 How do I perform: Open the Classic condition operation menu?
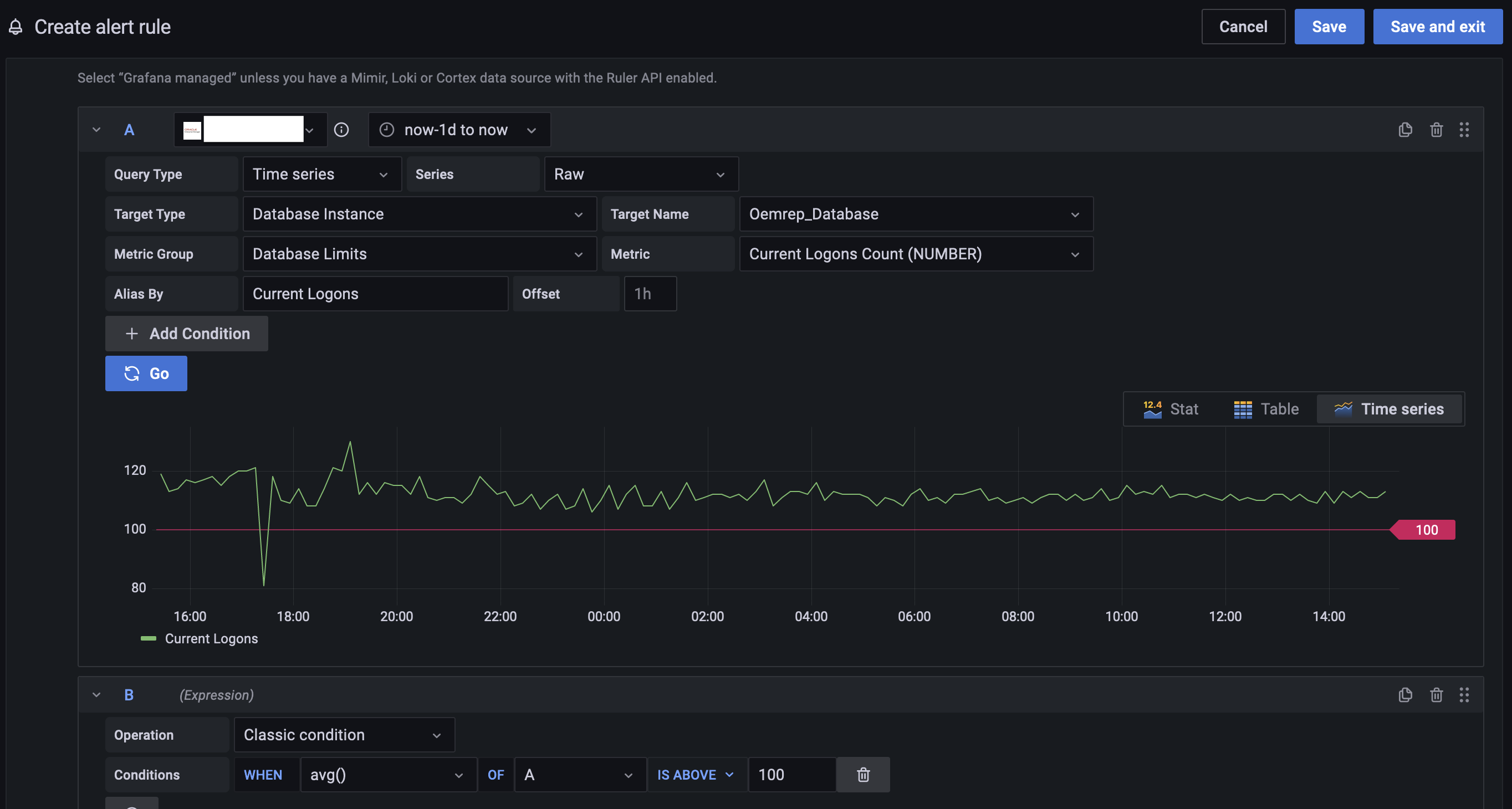click(x=344, y=735)
